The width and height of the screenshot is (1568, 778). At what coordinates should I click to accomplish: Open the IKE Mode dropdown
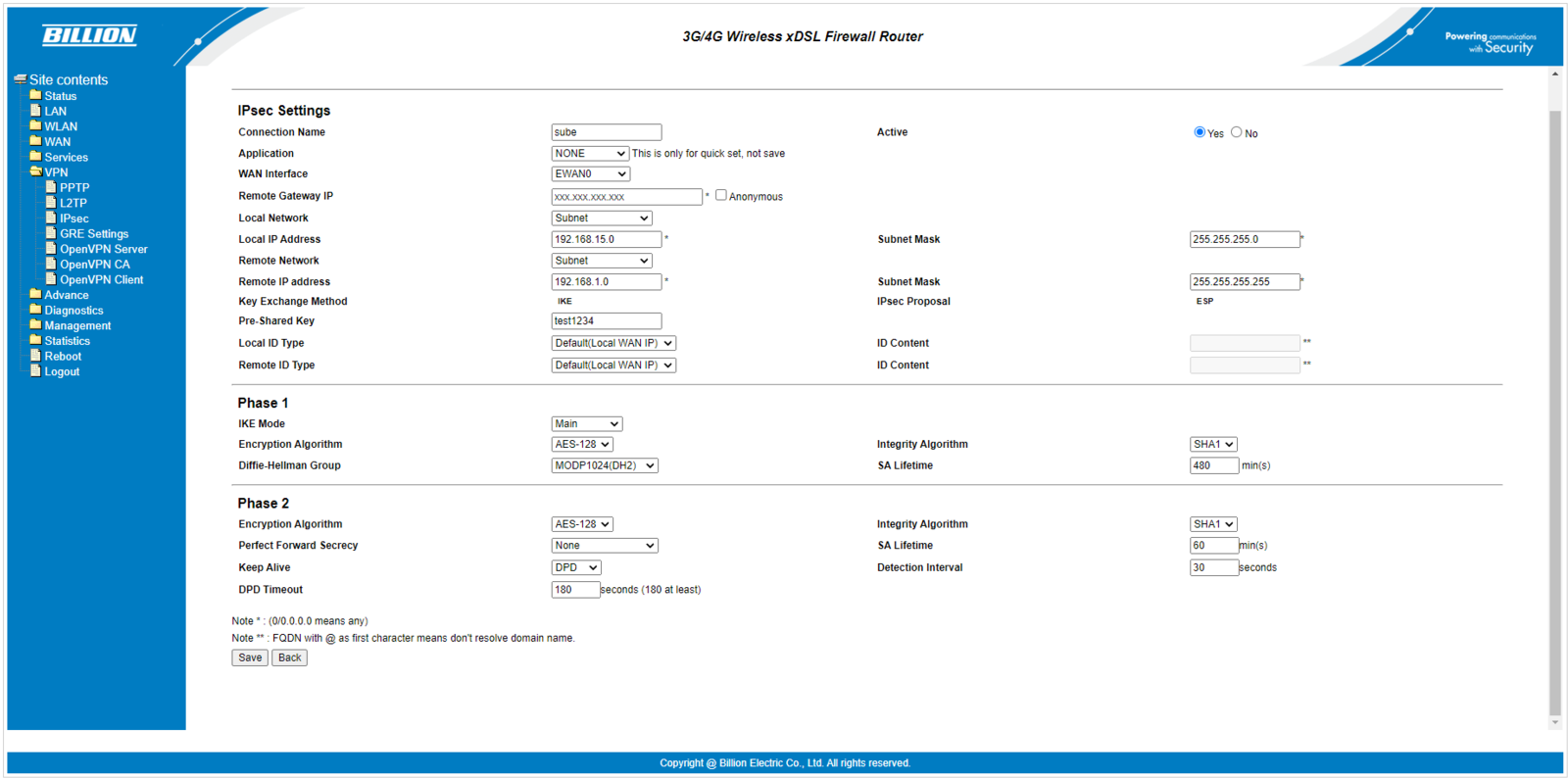[x=586, y=424]
